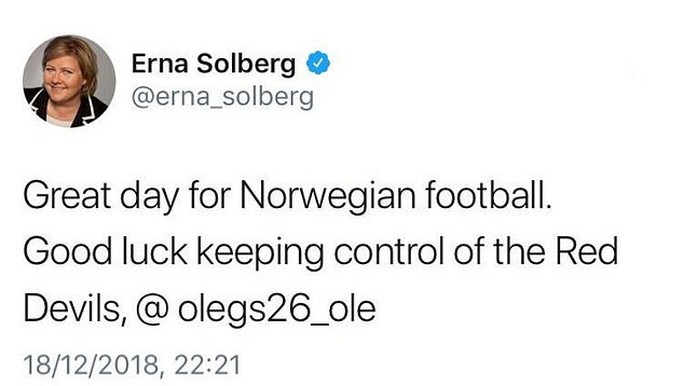Click the word Norwegian in the tweet
The width and height of the screenshot is (684, 386).
[x=328, y=196]
